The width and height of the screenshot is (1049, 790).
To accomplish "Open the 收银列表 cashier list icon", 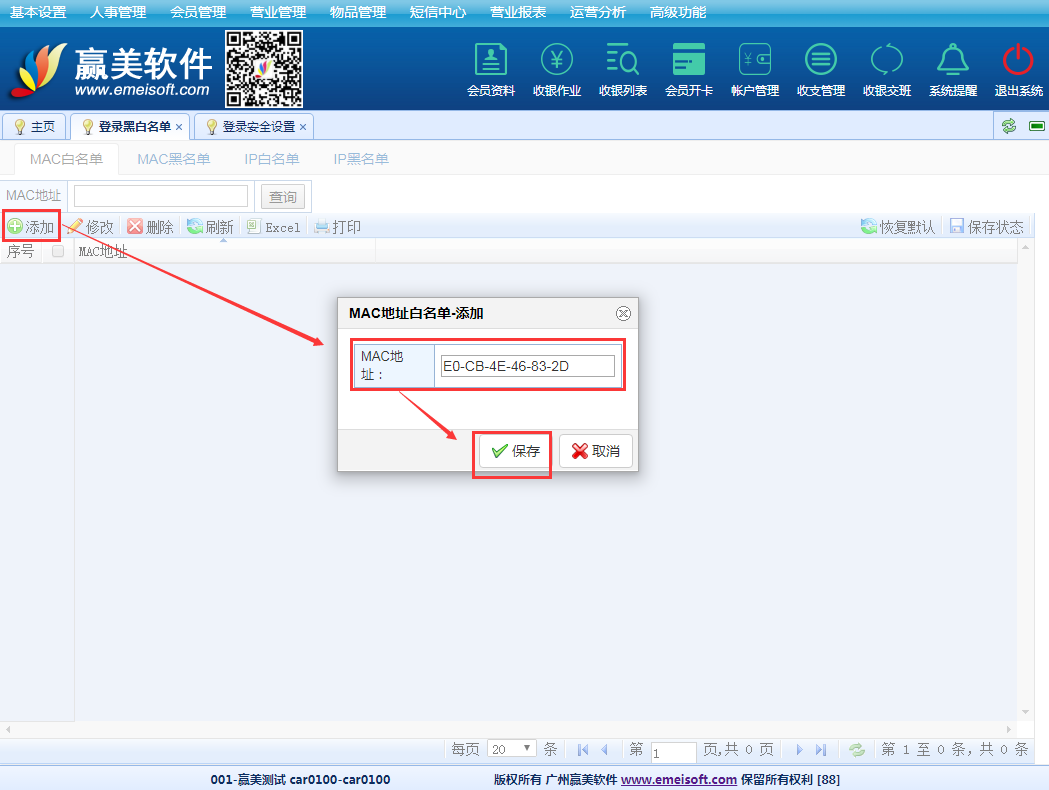I will pyautogui.click(x=623, y=62).
